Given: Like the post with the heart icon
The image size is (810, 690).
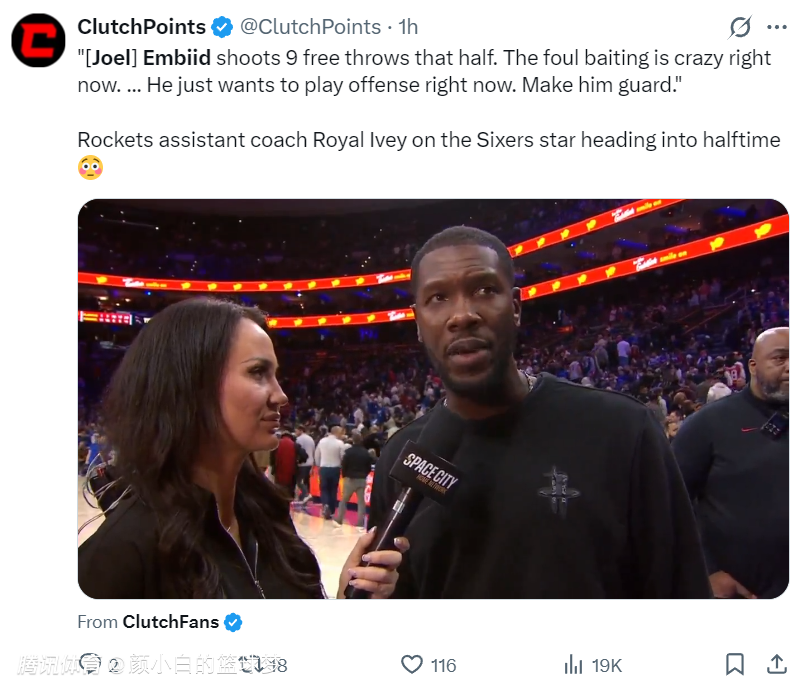Looking at the screenshot, I should click(411, 664).
